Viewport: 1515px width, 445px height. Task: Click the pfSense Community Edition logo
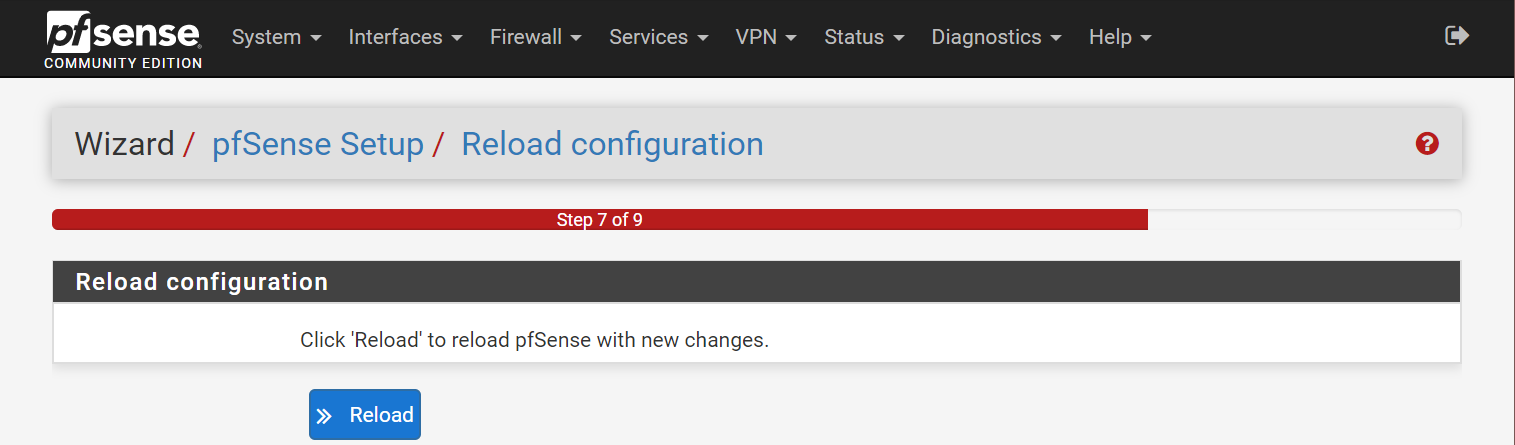(x=124, y=40)
